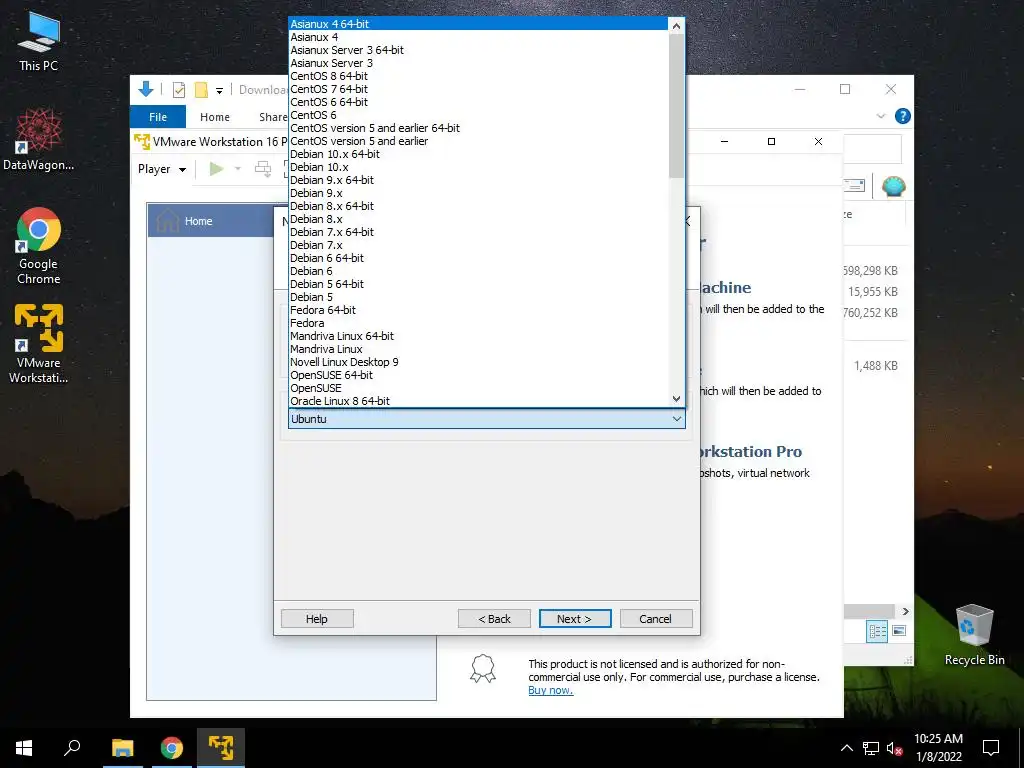This screenshot has height=768, width=1024.
Task: Select Oracle Linux 8 64-bit
Action: click(x=478, y=401)
